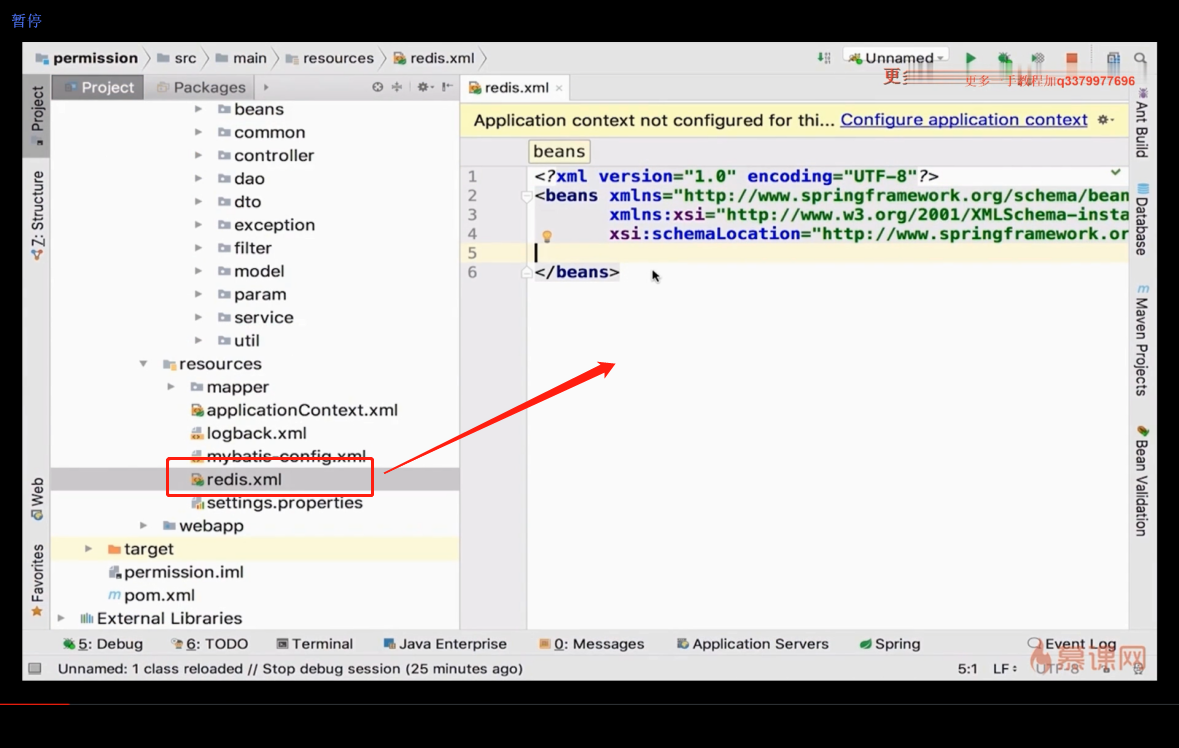Toggle fold marker at closing beans tag
This screenshot has width=1179, height=748.
tap(526, 272)
